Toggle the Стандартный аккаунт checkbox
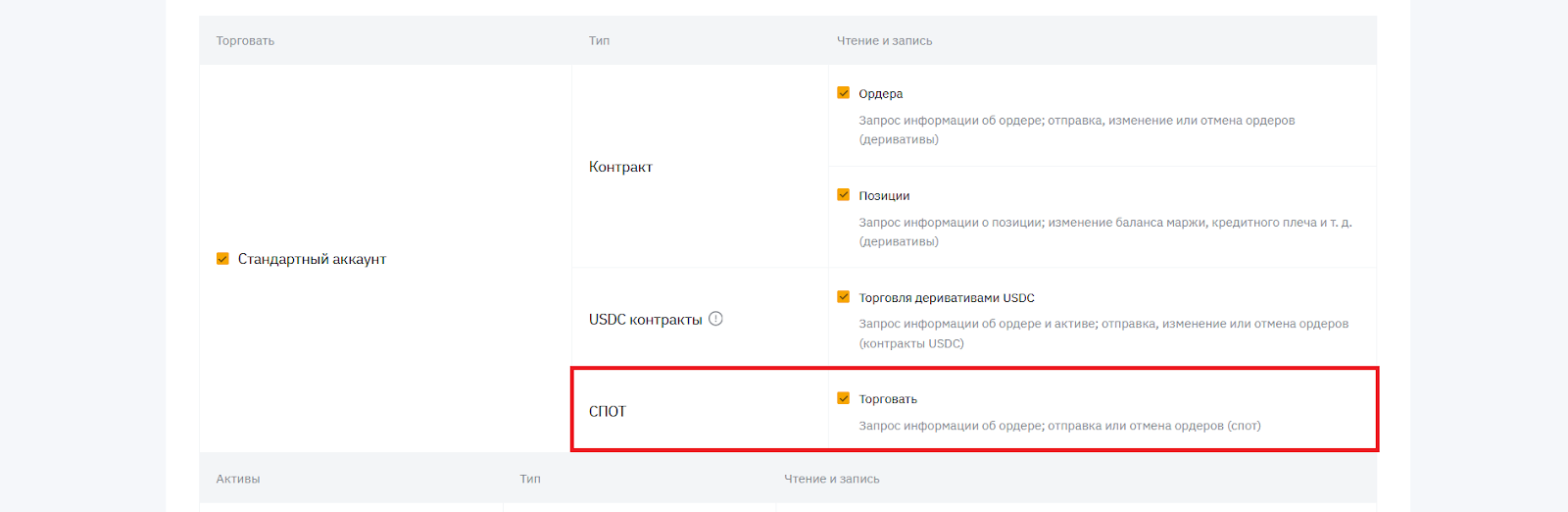 [222, 259]
